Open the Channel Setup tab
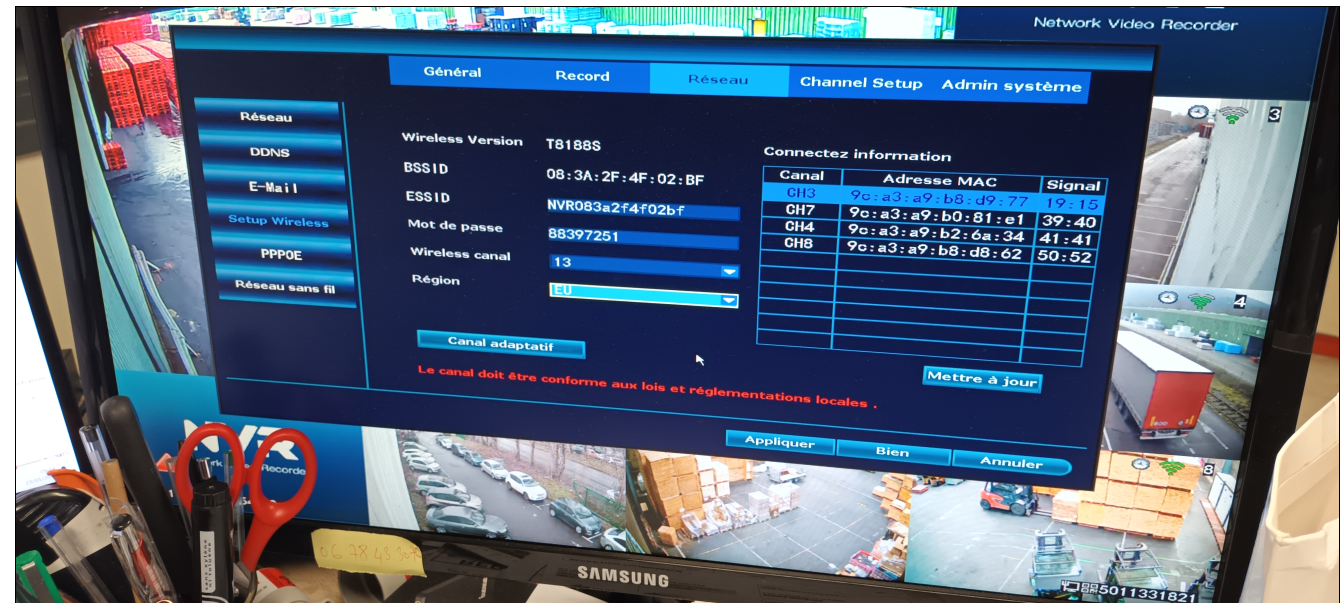The image size is (1342, 603). [861, 83]
